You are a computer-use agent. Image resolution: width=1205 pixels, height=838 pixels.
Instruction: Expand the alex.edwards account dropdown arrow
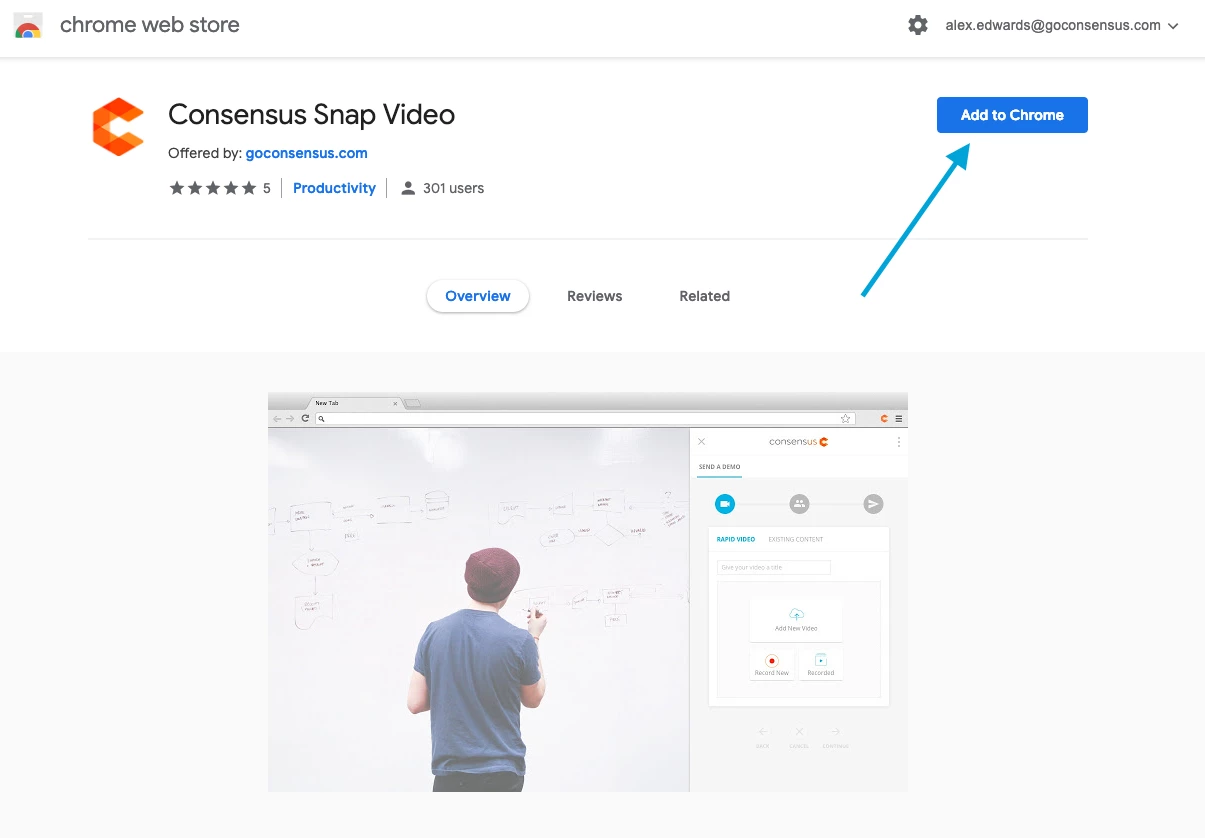[x=1174, y=26]
